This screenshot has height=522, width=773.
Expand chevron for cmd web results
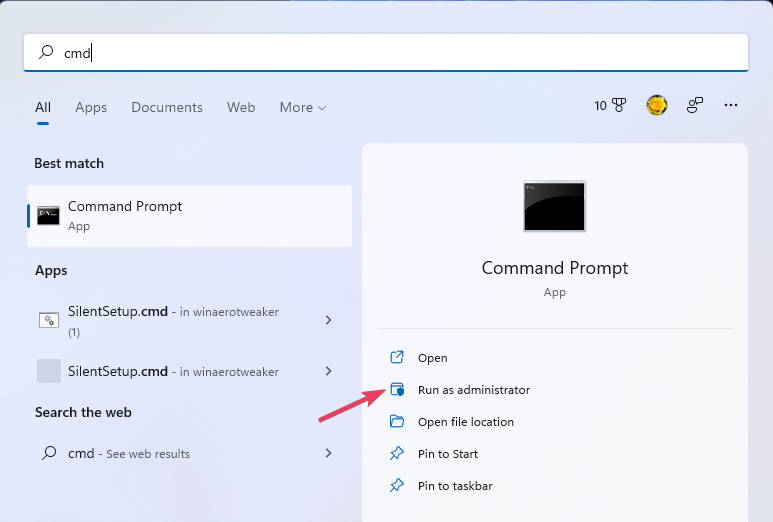[329, 453]
